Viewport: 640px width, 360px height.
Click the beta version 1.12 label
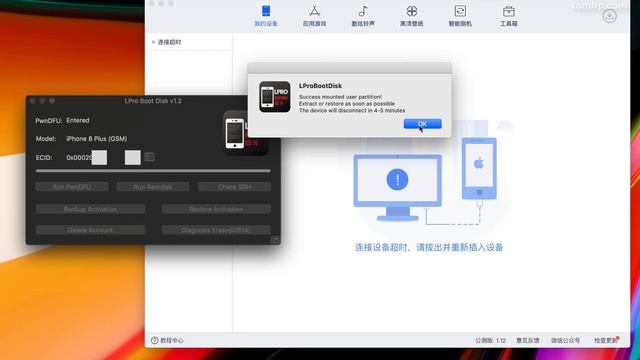pos(490,340)
